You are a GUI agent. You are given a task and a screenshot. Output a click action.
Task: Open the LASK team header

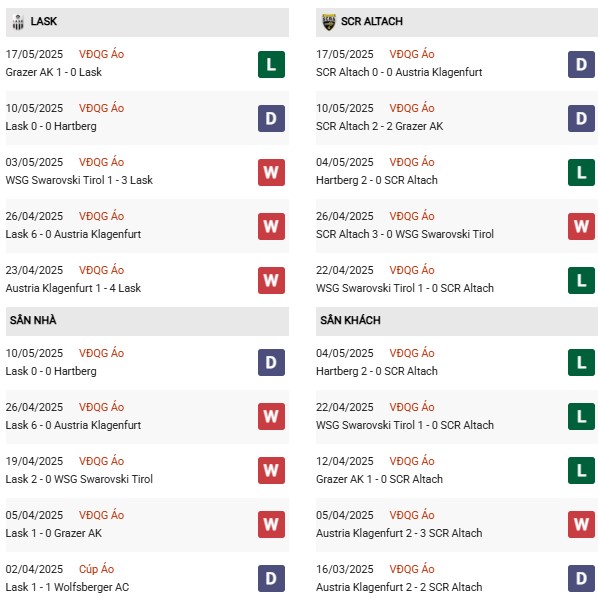147,22
